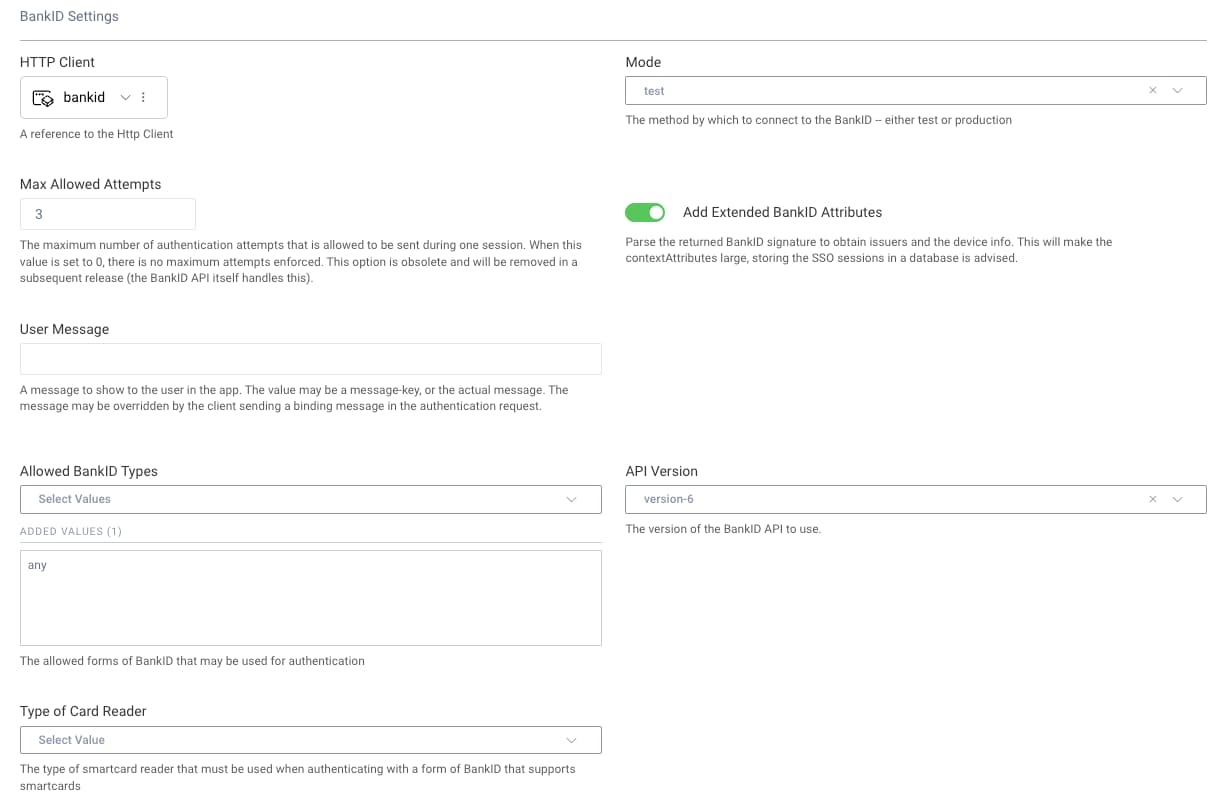Open the Mode dropdown arrow

1177,91
